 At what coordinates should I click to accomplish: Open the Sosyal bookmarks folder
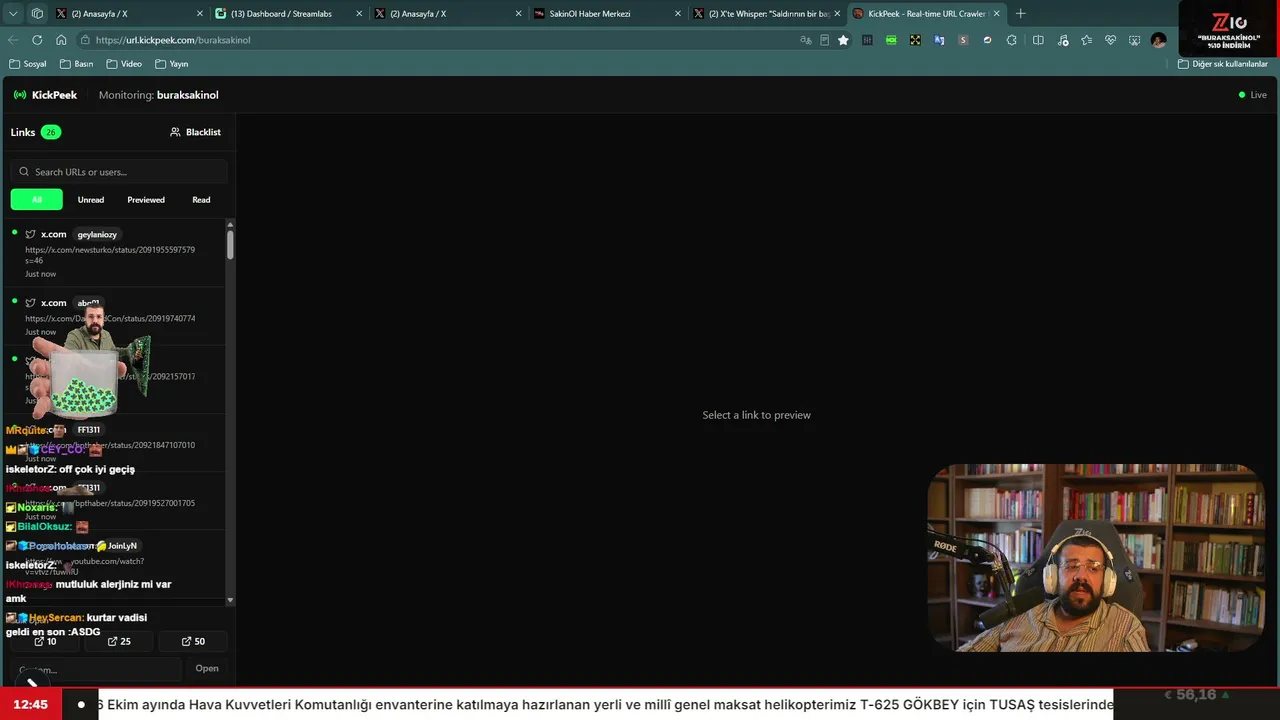pyautogui.click(x=28, y=64)
